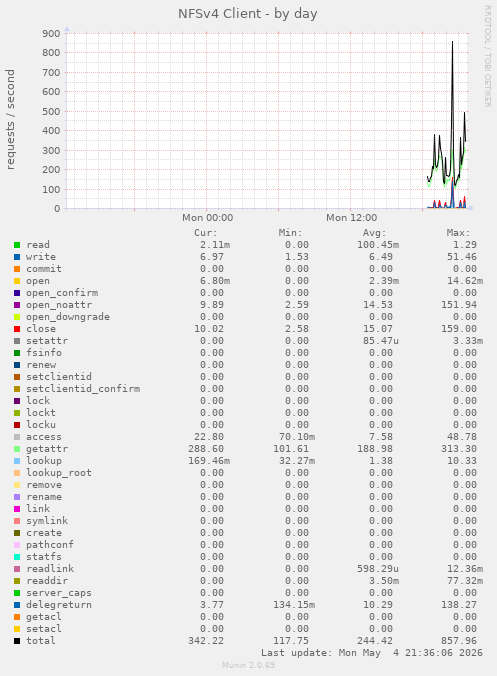Click readdir's max value 77.32m
The image size is (497, 676).
(465, 581)
